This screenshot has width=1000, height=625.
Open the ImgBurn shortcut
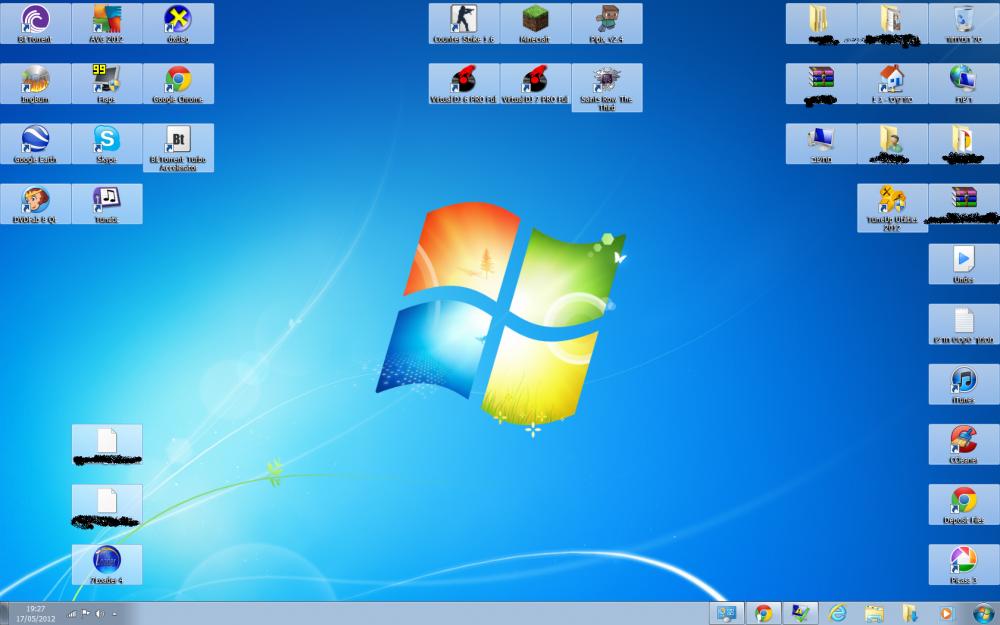coord(35,84)
